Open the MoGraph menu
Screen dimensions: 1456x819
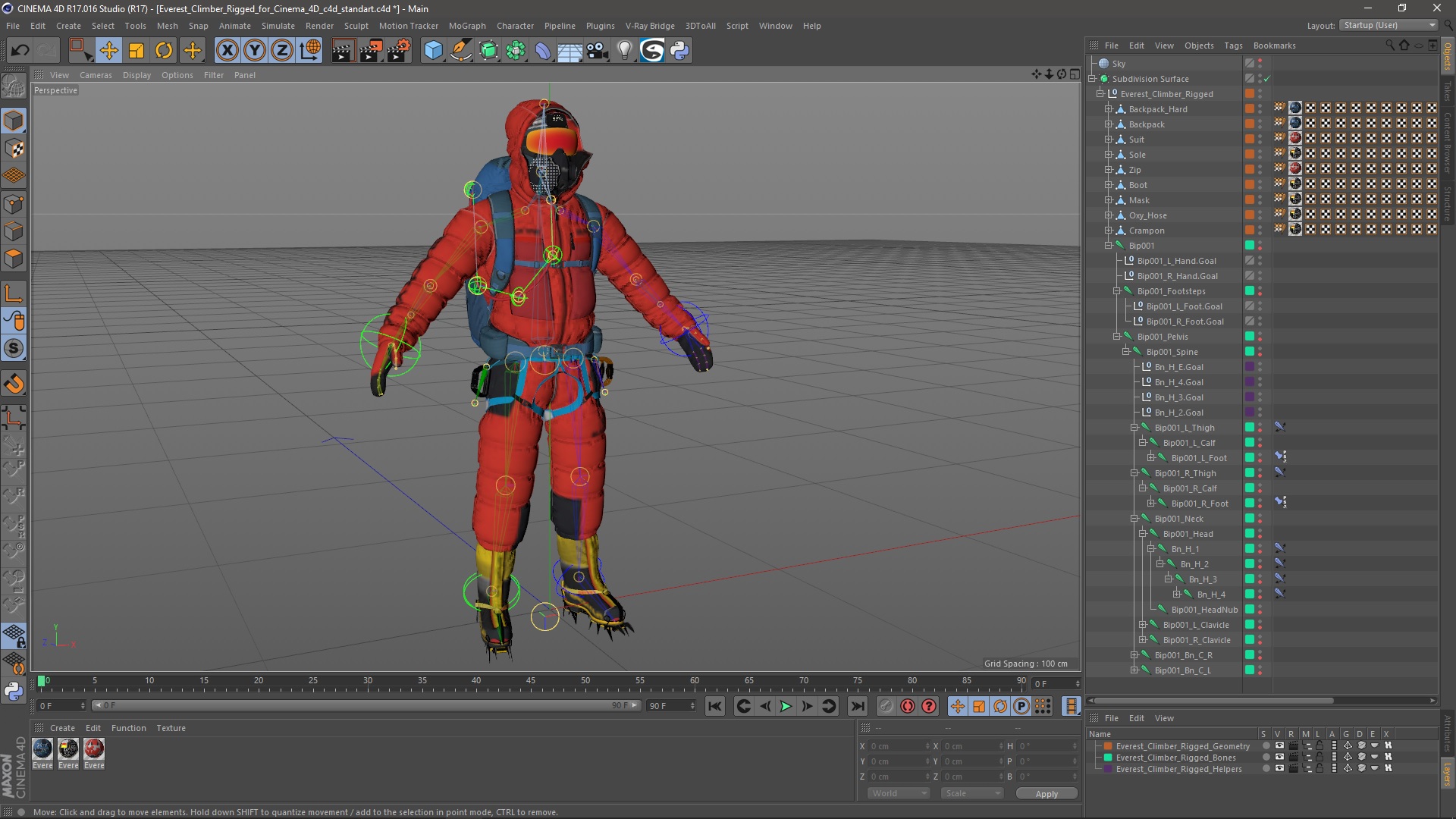tap(467, 26)
